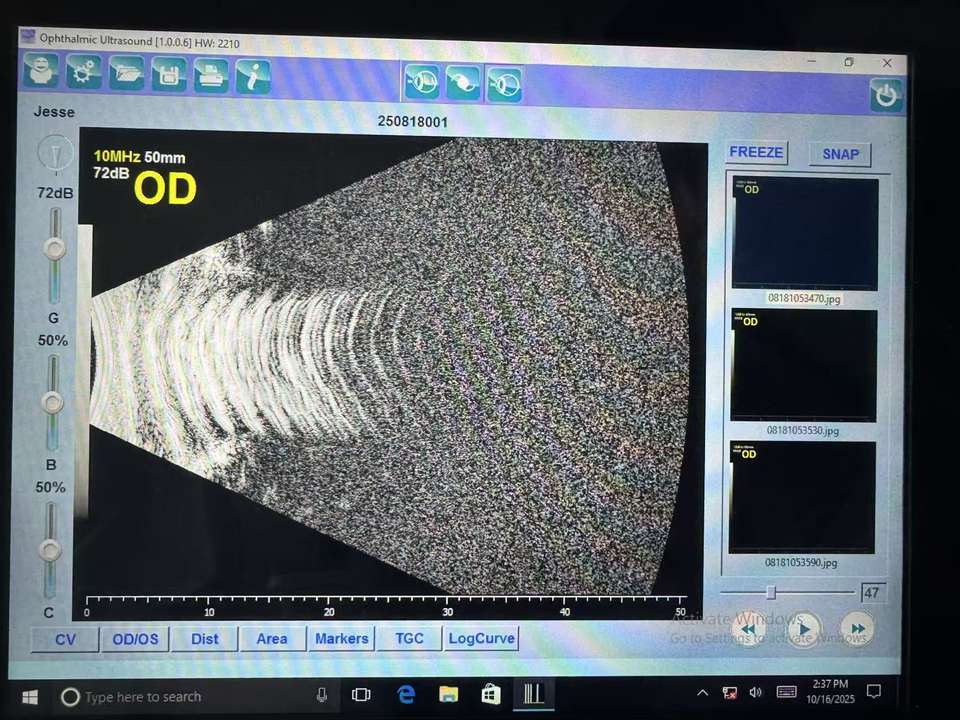Open the patient info icon in toolbar
This screenshot has width=960, height=720.
tap(42, 72)
